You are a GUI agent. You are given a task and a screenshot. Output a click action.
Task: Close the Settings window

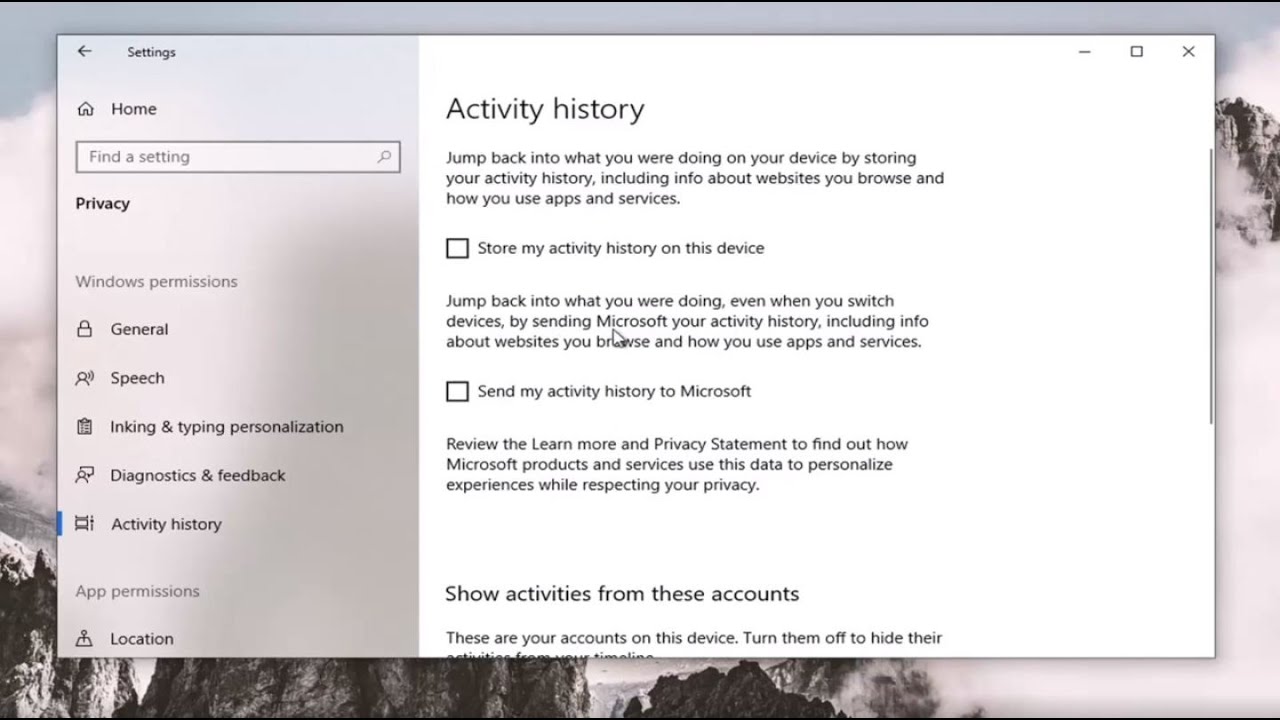[x=1188, y=52]
